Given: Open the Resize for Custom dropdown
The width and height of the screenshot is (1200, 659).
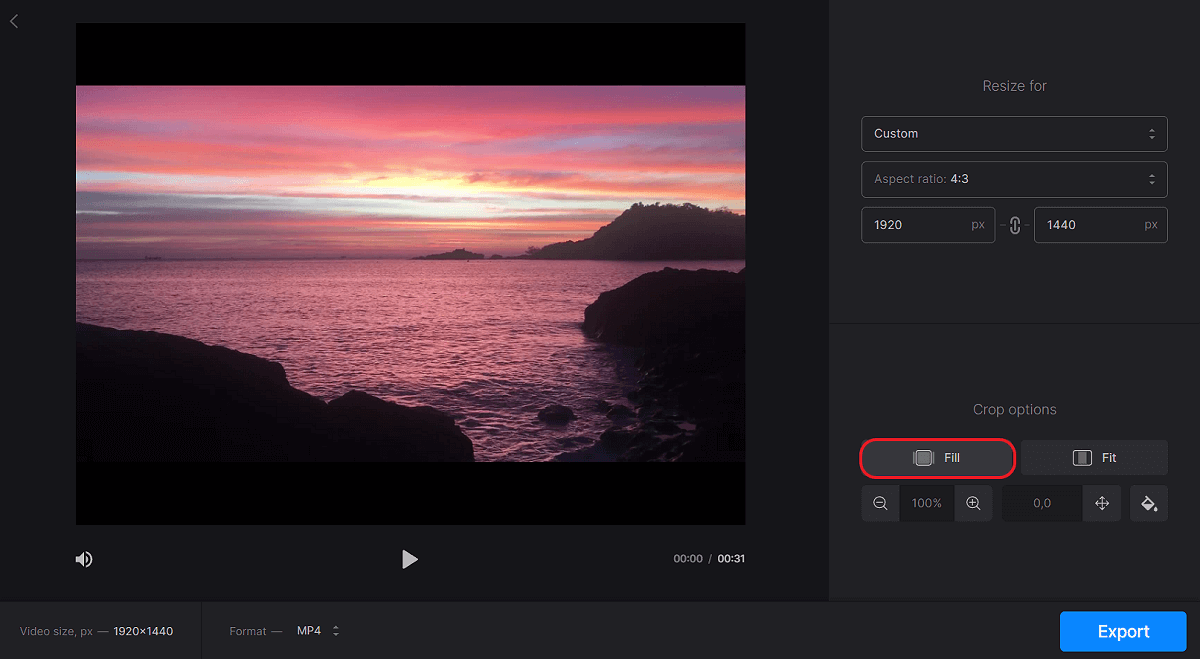Looking at the screenshot, I should [x=1014, y=133].
